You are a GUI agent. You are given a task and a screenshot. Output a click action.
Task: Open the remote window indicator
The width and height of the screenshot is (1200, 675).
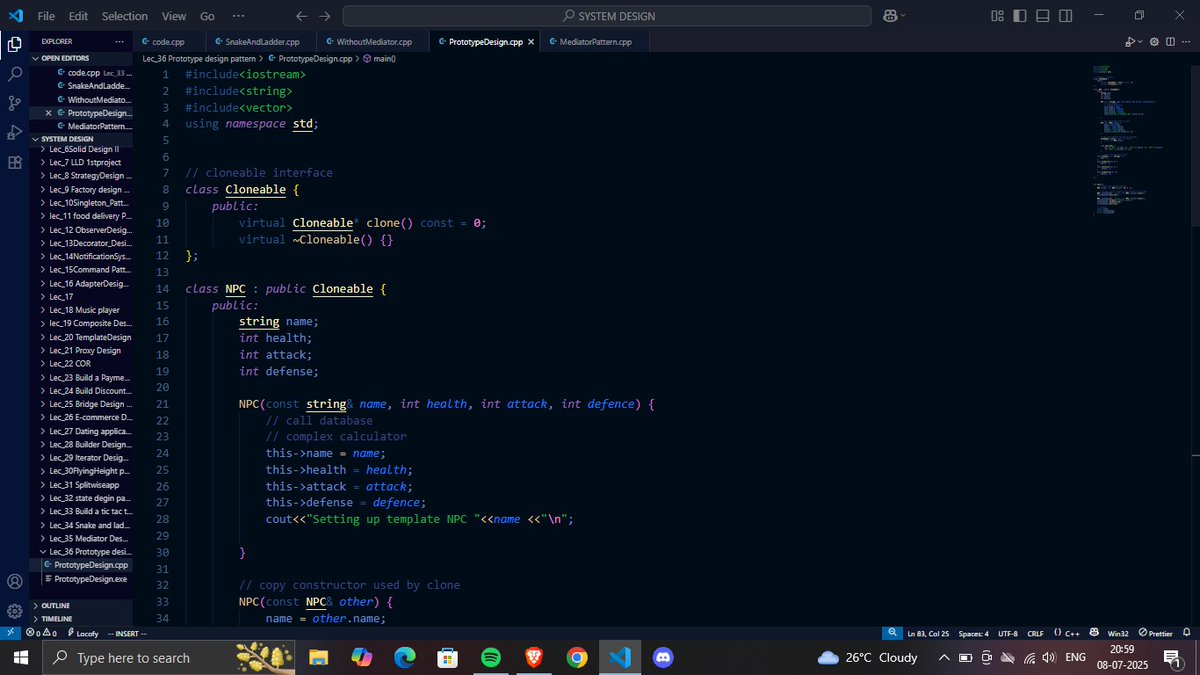tap(10, 633)
